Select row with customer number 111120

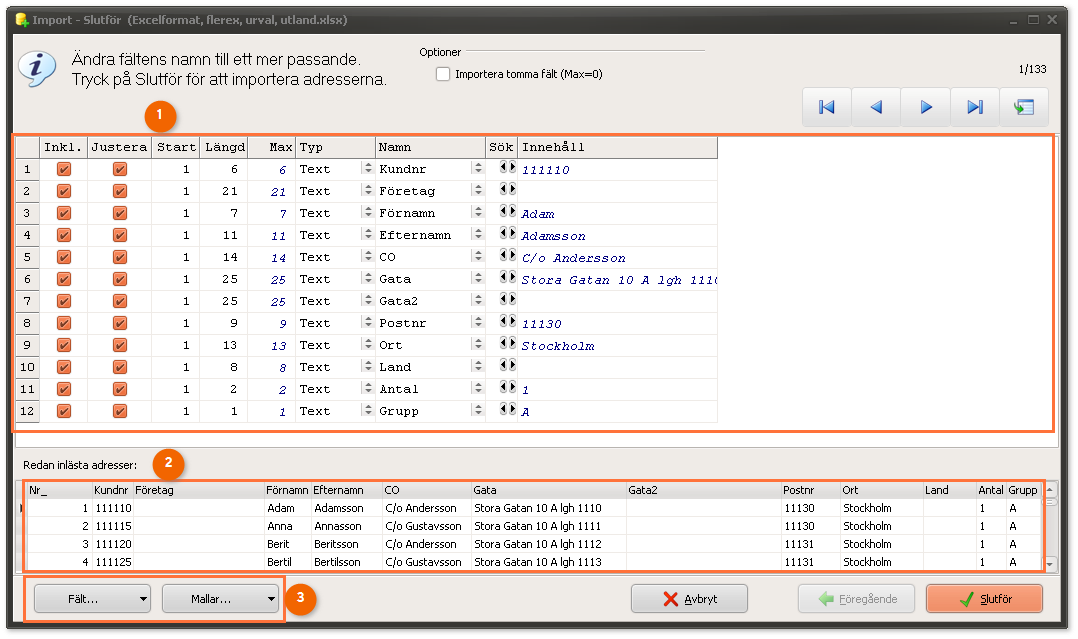[534, 544]
